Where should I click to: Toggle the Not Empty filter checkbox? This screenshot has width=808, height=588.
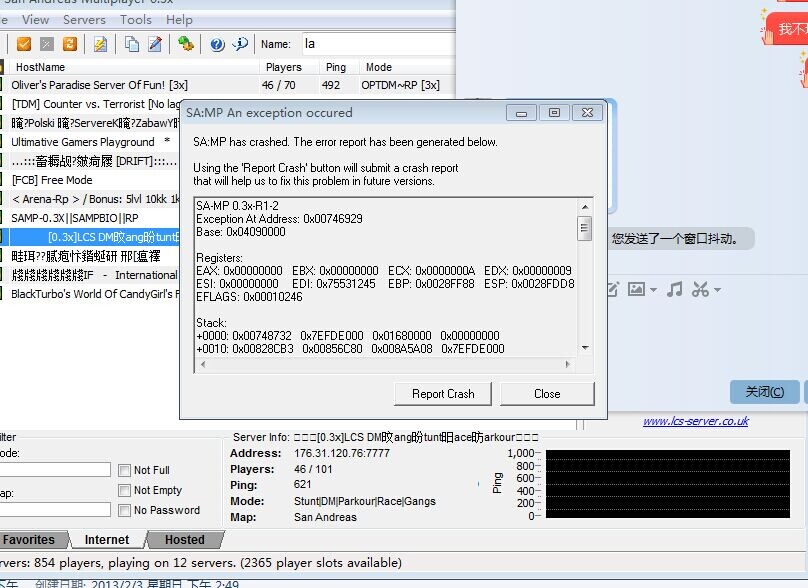[x=124, y=490]
